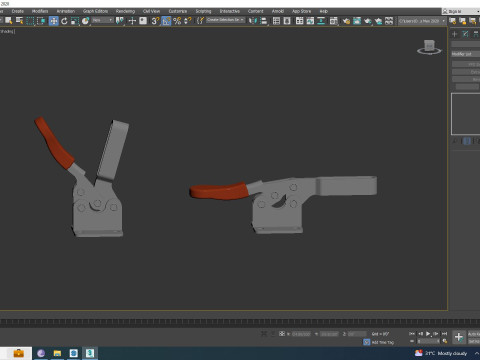Open the Curve Editor icon
The height and width of the screenshot is (360, 480).
(310, 21)
